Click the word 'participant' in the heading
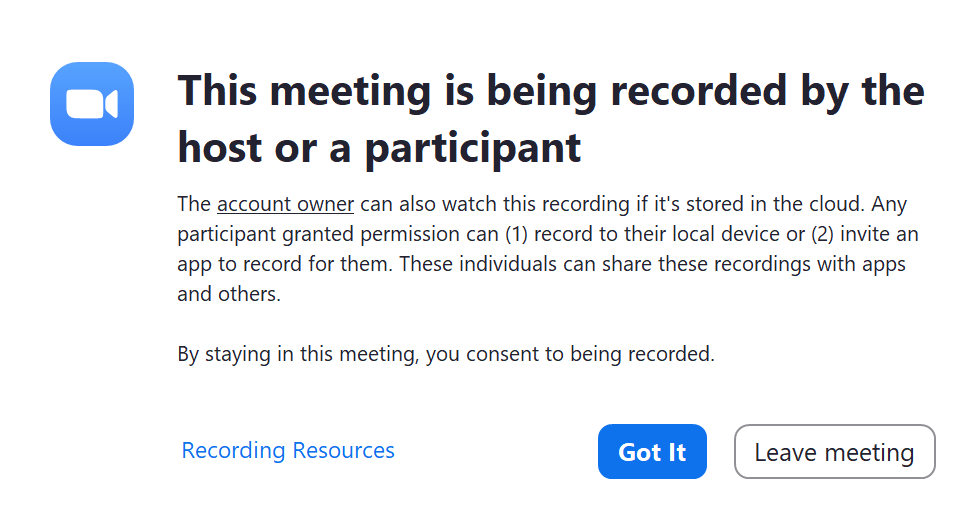 (473, 148)
